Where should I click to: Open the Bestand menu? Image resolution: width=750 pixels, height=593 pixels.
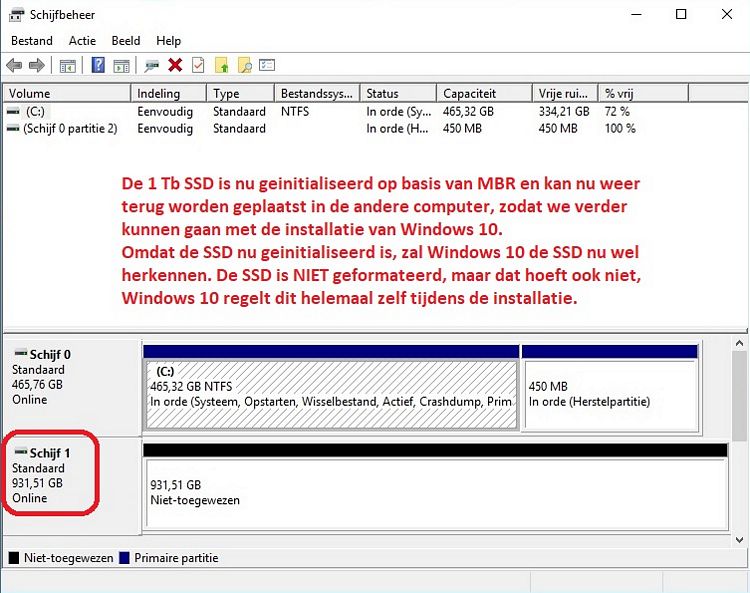[32, 41]
